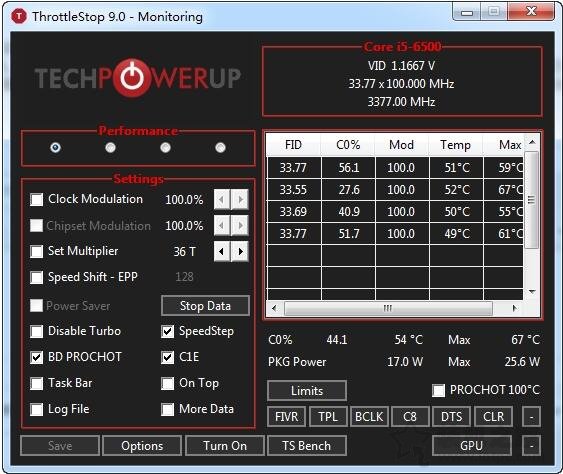This screenshot has width=563, height=474.
Task: Click the horizontal scrollbar left arrow
Action: (x=275, y=308)
